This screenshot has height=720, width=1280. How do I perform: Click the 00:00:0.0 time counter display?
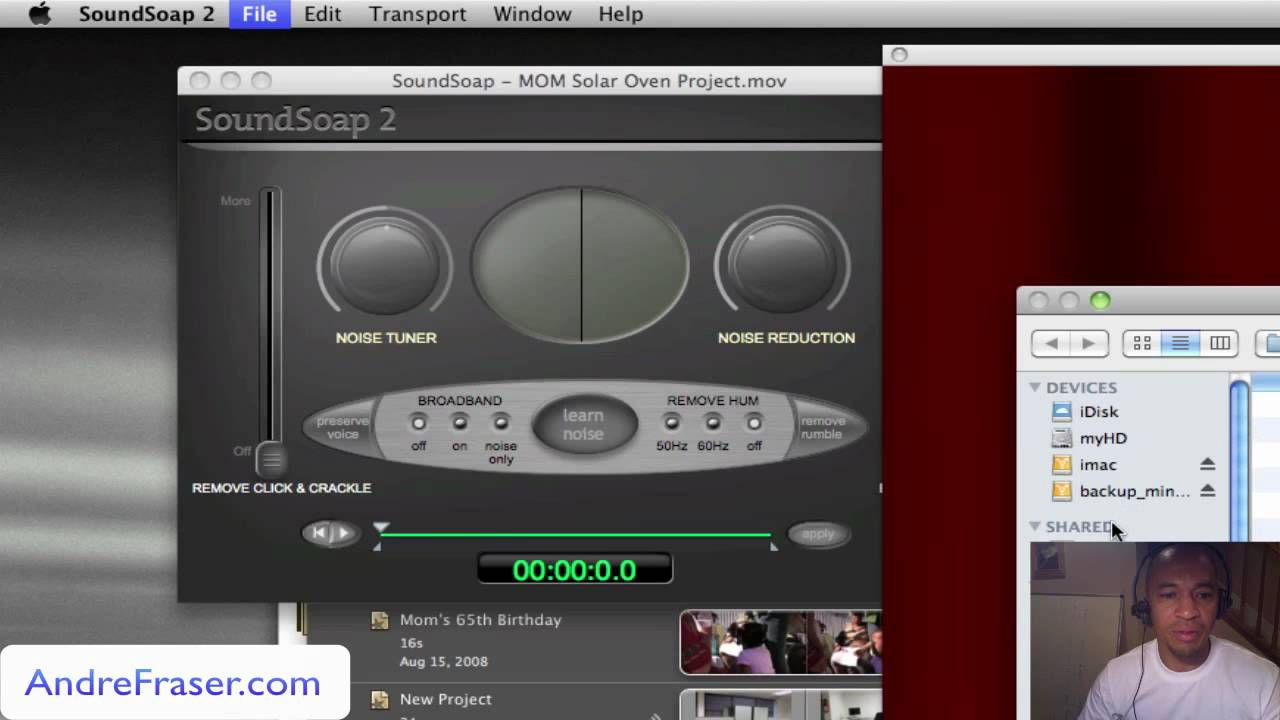click(x=575, y=570)
